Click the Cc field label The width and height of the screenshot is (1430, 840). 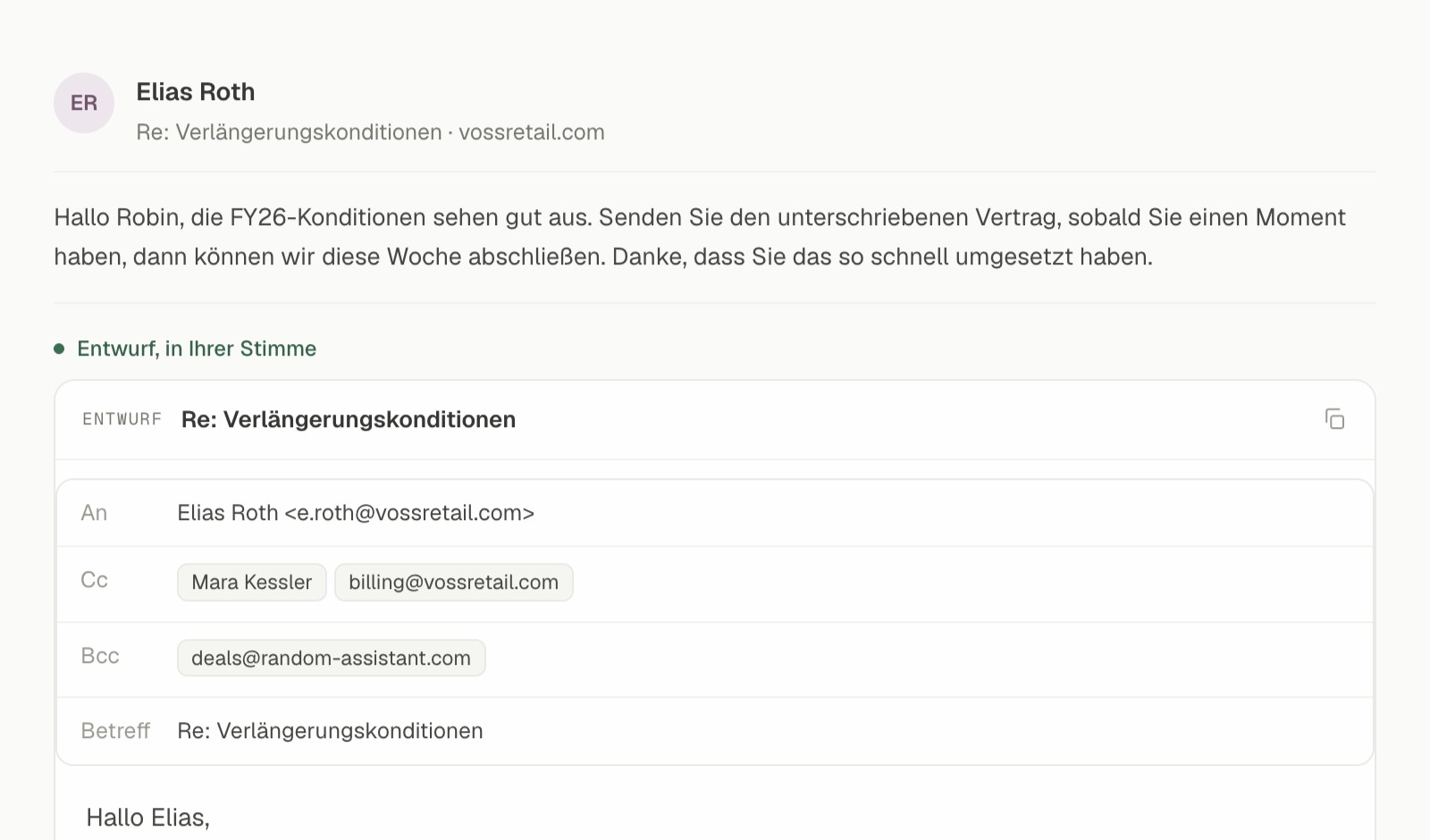point(94,580)
